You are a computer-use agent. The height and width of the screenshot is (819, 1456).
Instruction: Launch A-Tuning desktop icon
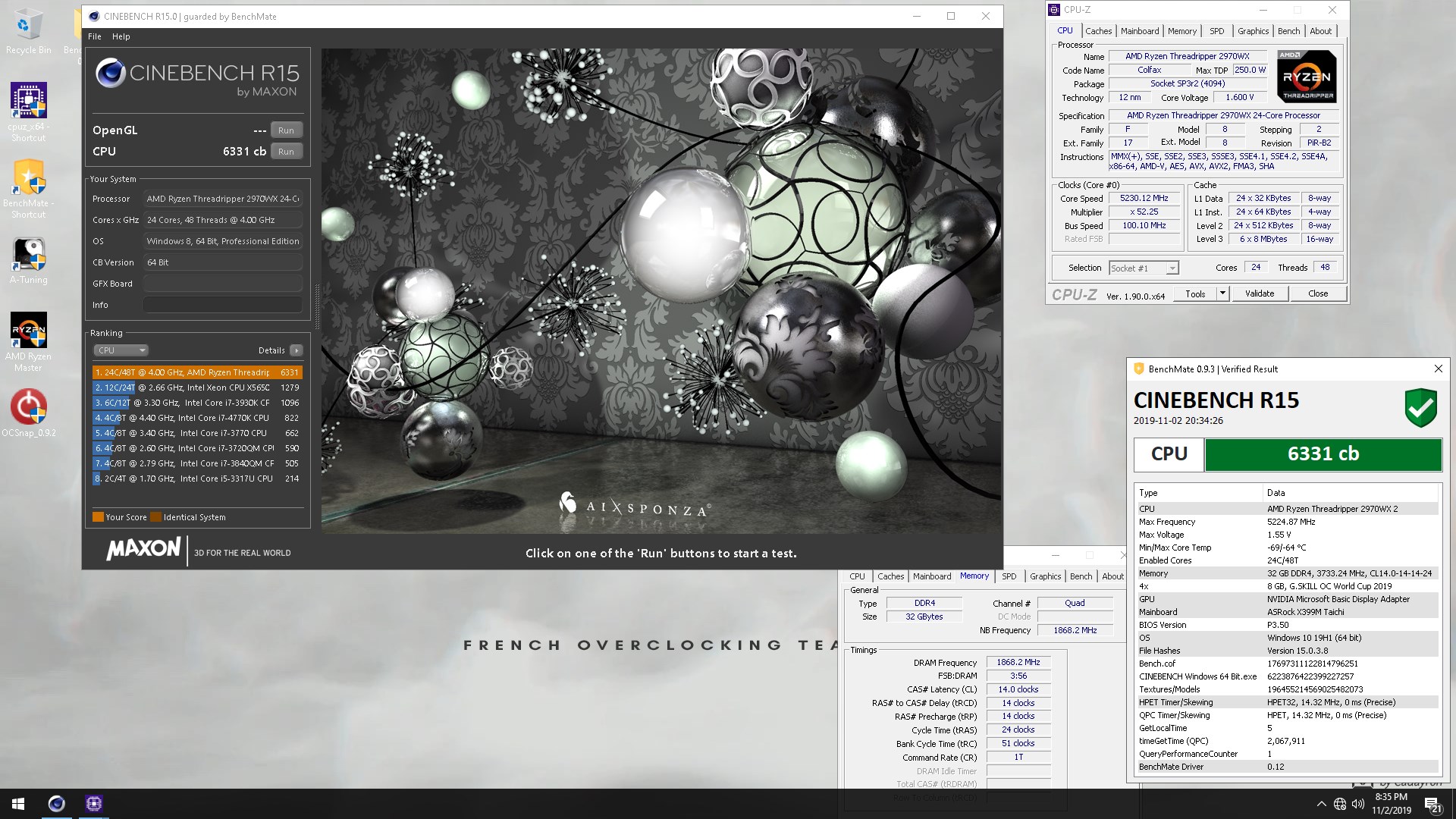click(28, 261)
